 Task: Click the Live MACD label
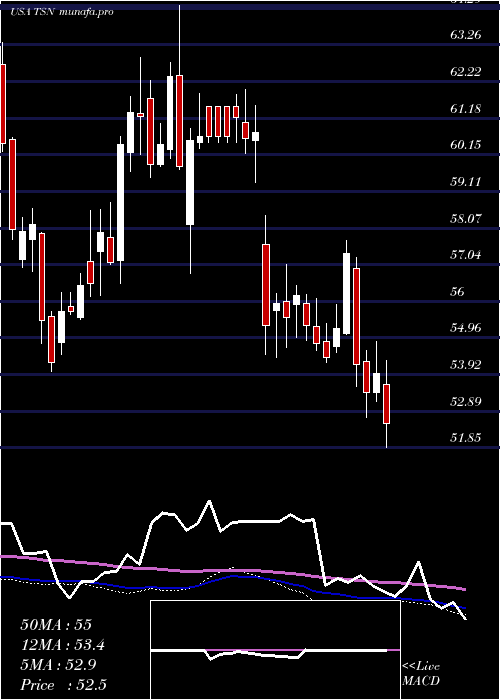(x=421, y=674)
